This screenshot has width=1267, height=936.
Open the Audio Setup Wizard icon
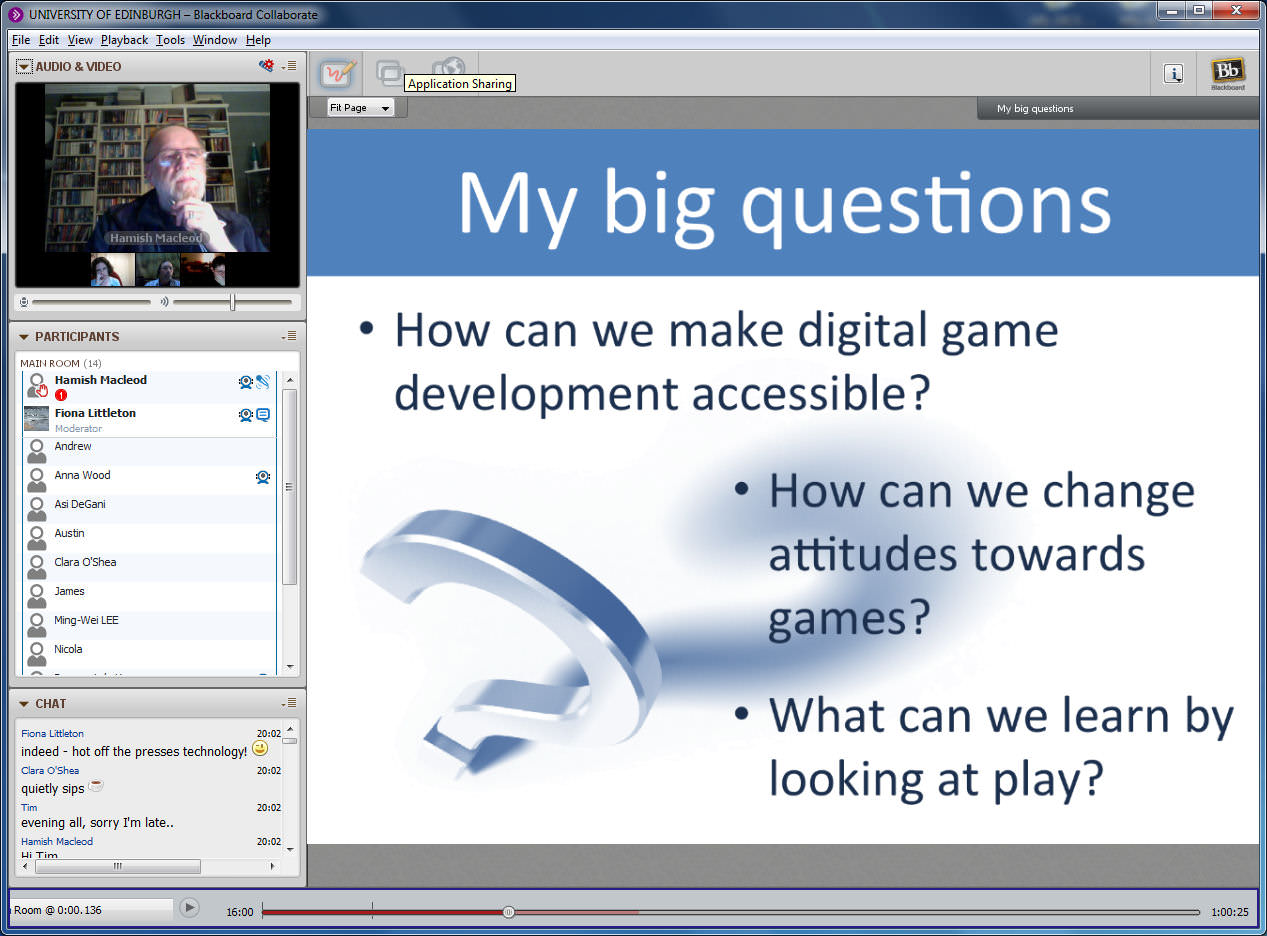266,66
